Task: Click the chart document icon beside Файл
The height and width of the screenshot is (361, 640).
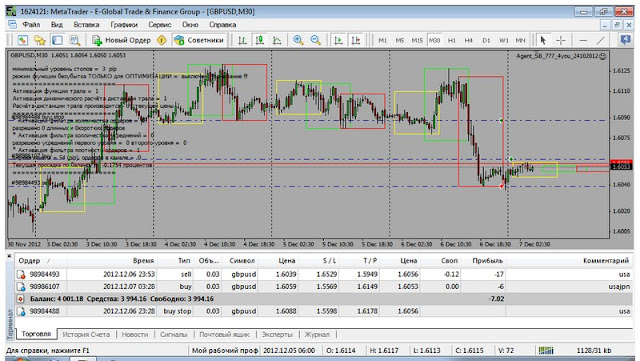Action: 13,24
